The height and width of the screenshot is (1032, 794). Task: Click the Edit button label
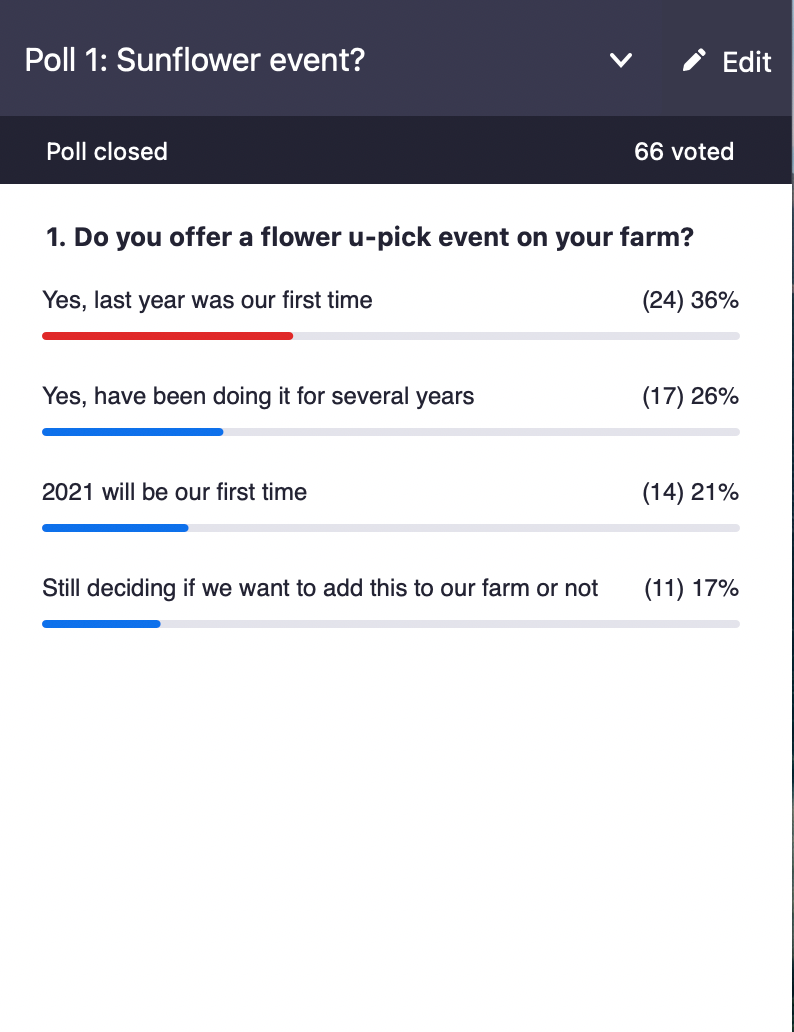(747, 62)
